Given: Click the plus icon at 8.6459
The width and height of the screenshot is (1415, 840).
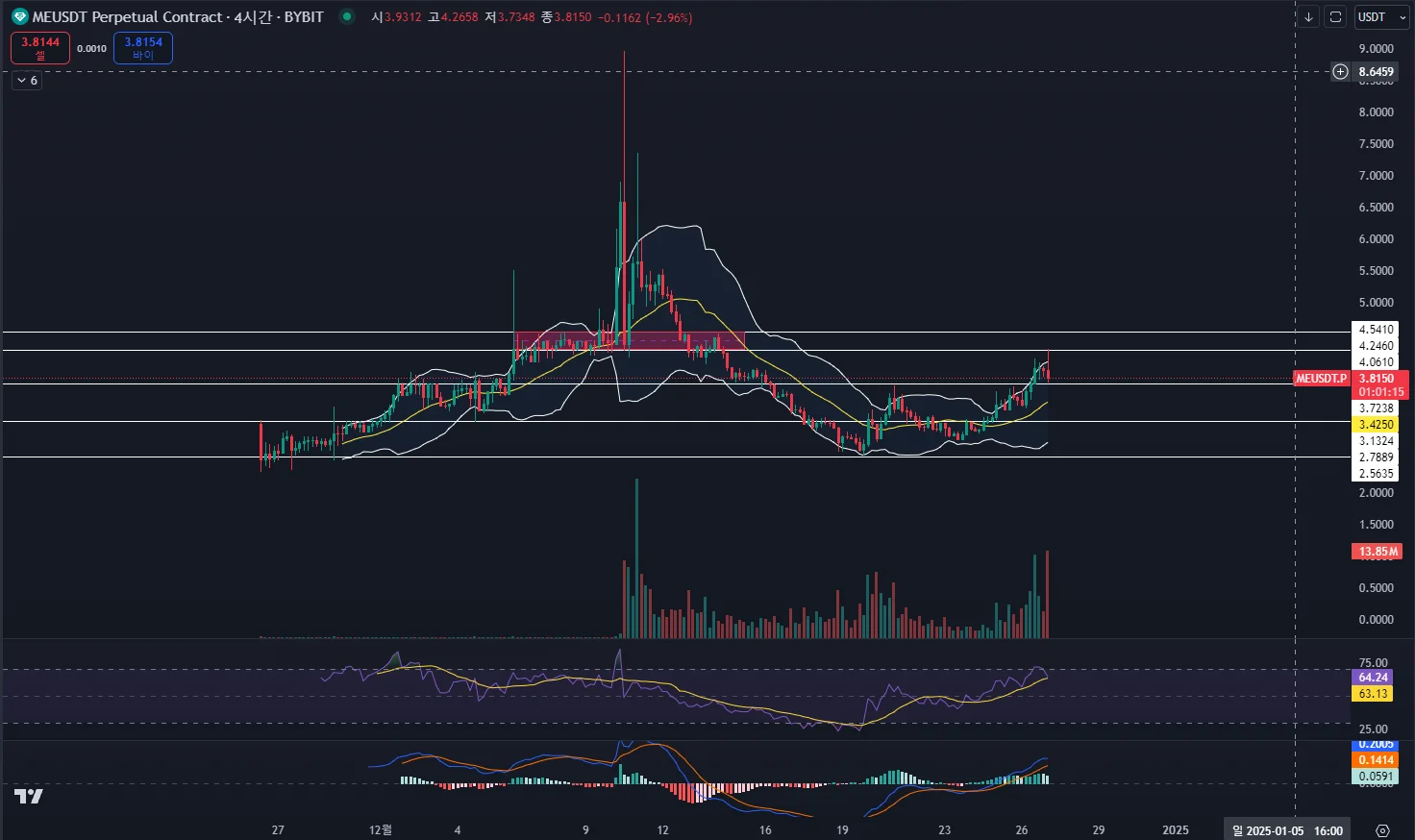Looking at the screenshot, I should 1340,71.
